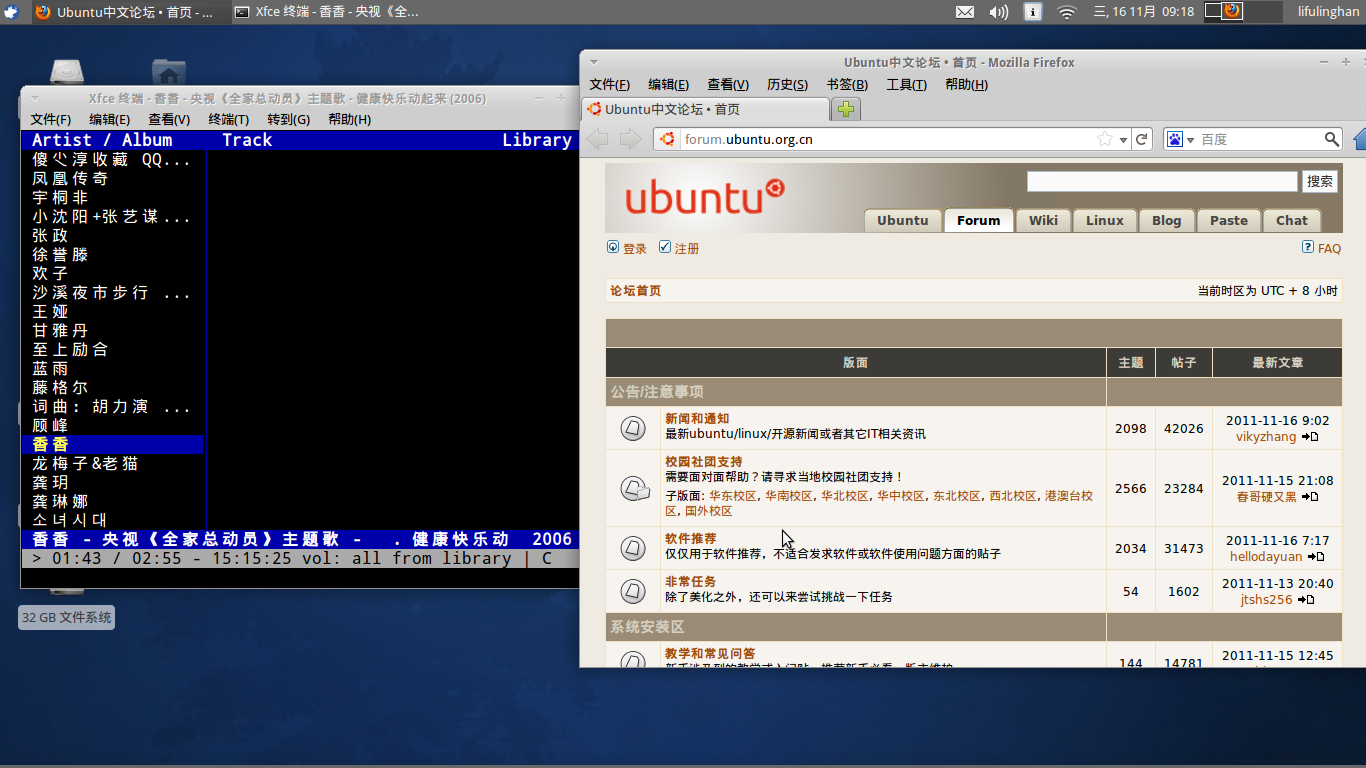
Task: Open the 新闻和通知 forum link
Action: pyautogui.click(x=697, y=418)
